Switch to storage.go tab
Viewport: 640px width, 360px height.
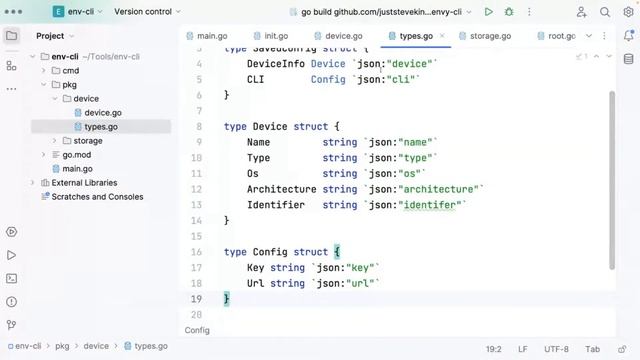tap(485, 36)
